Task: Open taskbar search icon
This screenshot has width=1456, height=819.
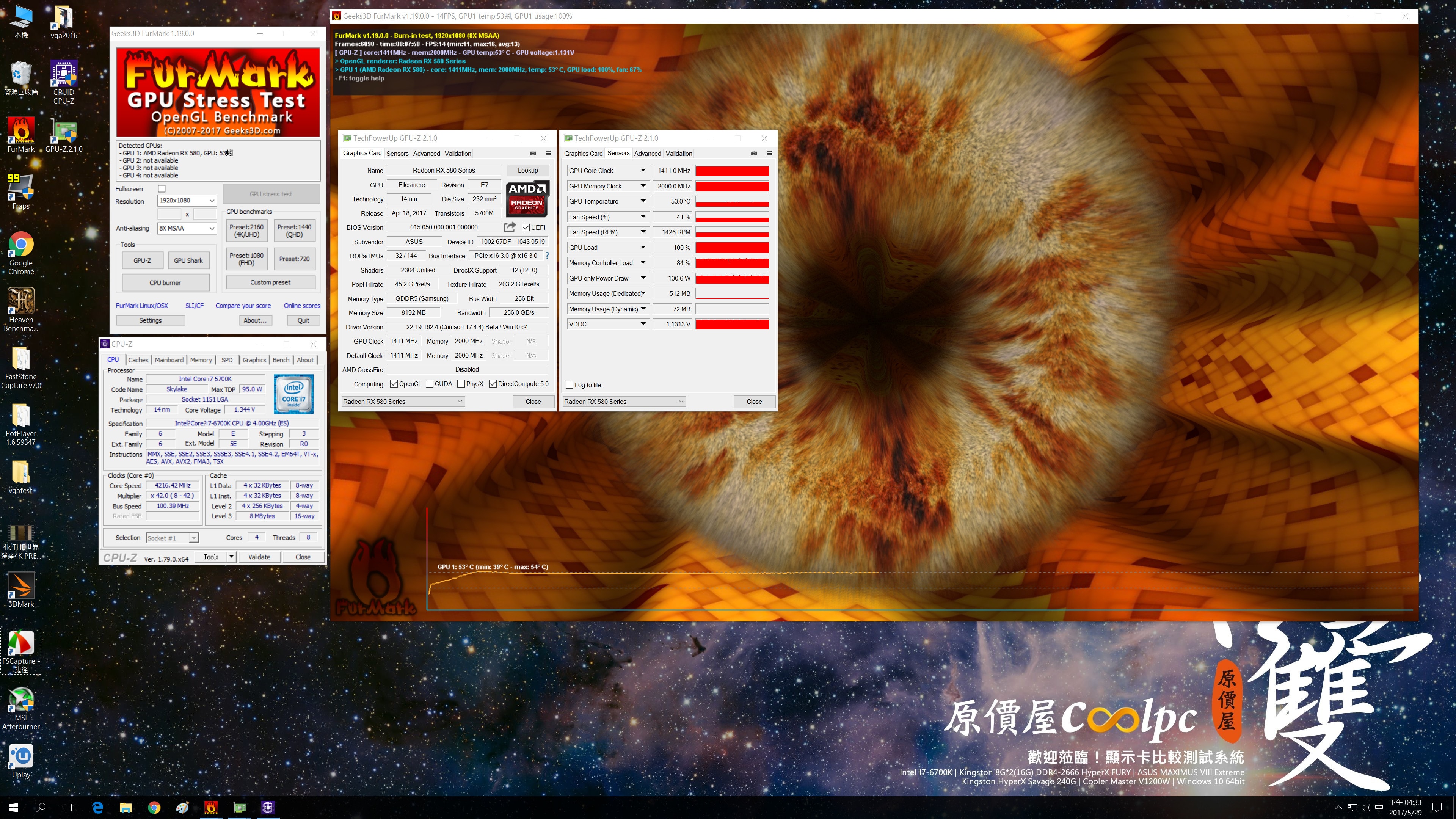Action: tap(41, 808)
